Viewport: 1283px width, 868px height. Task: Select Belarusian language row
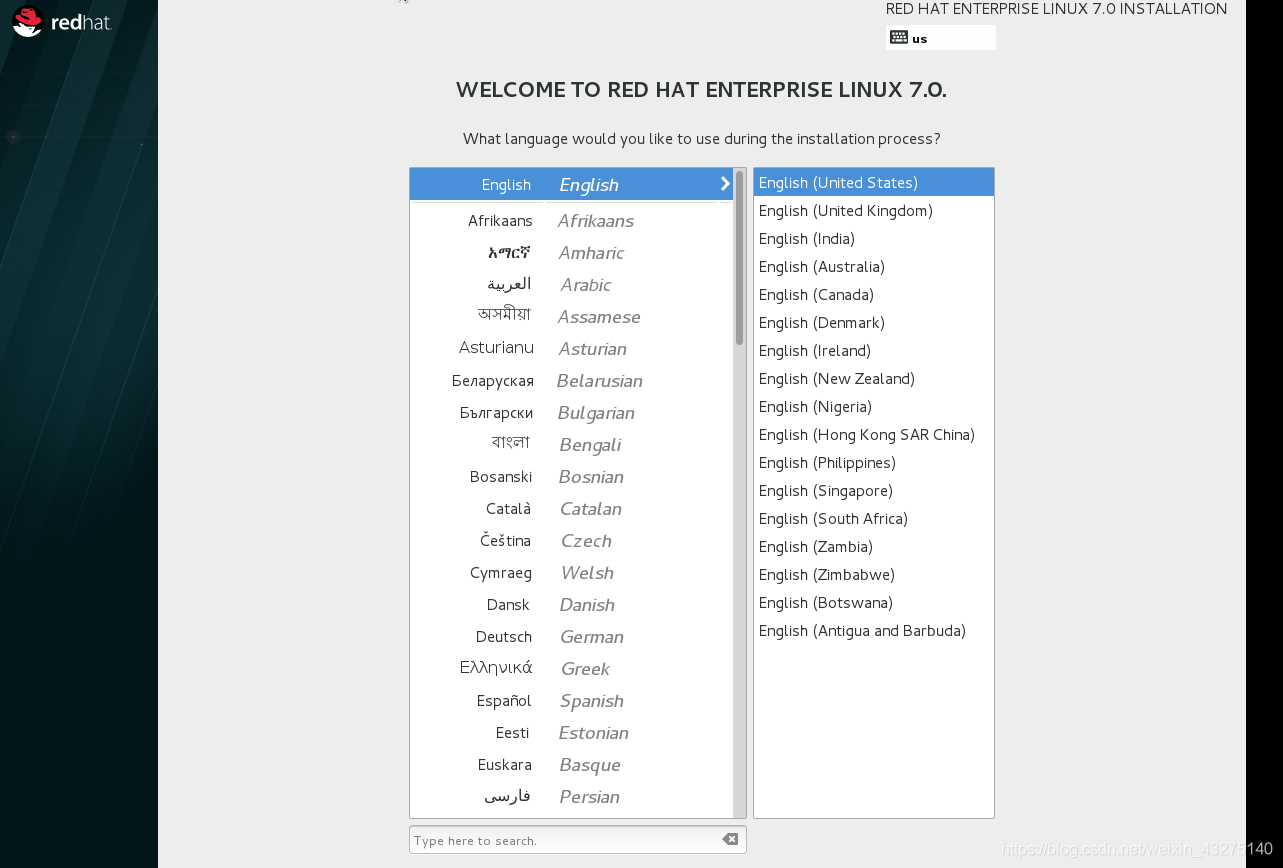click(571, 381)
